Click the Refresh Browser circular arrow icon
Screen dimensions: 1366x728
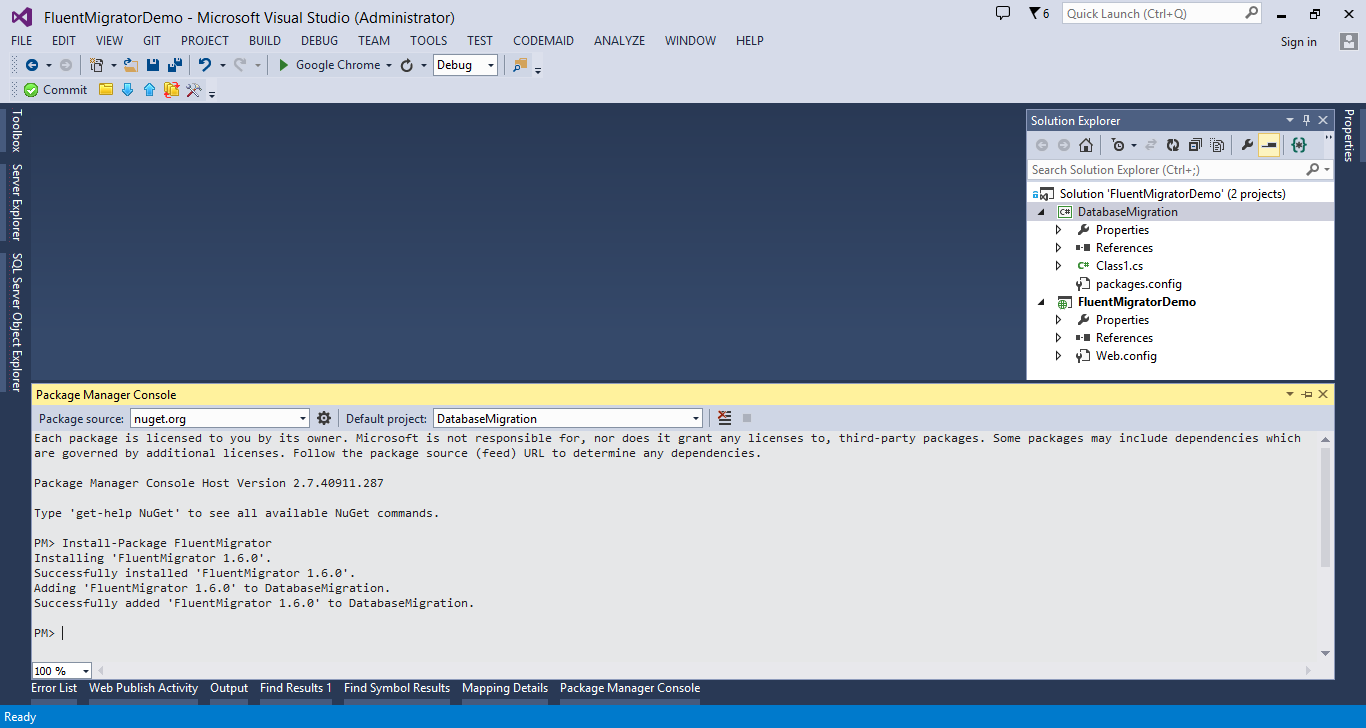point(407,65)
